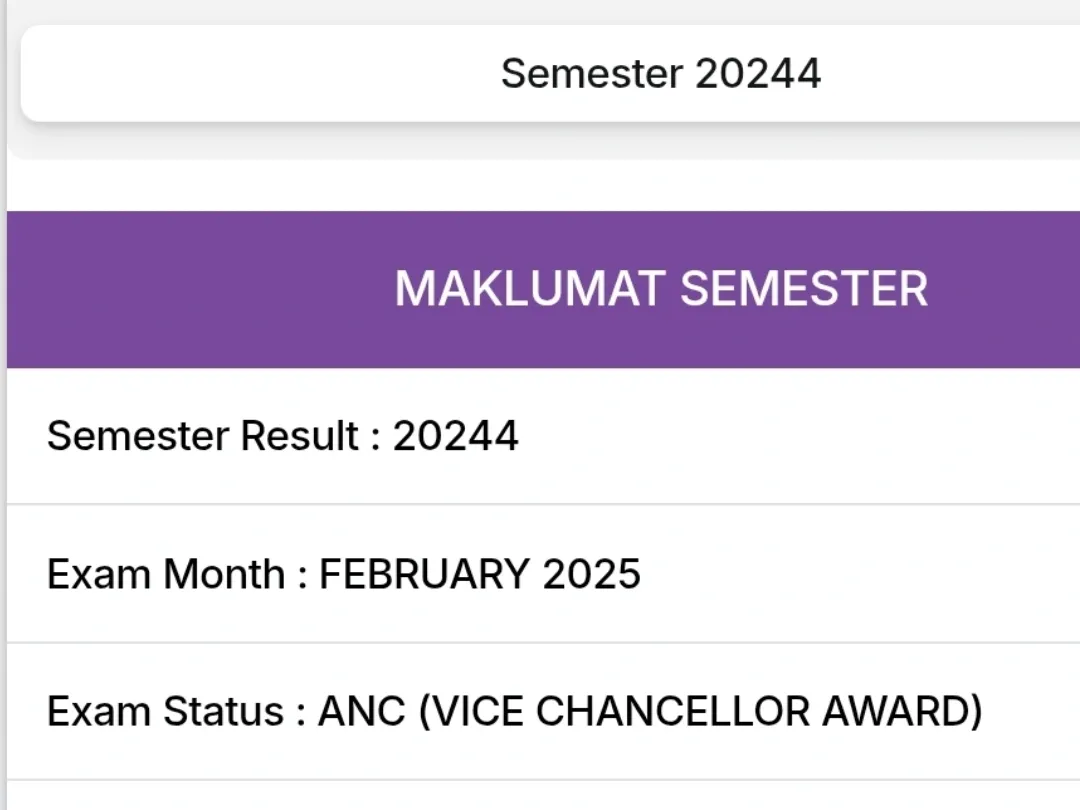The image size is (1080, 810).
Task: Click the word Semester in selector box
Action: pyautogui.click(x=591, y=74)
